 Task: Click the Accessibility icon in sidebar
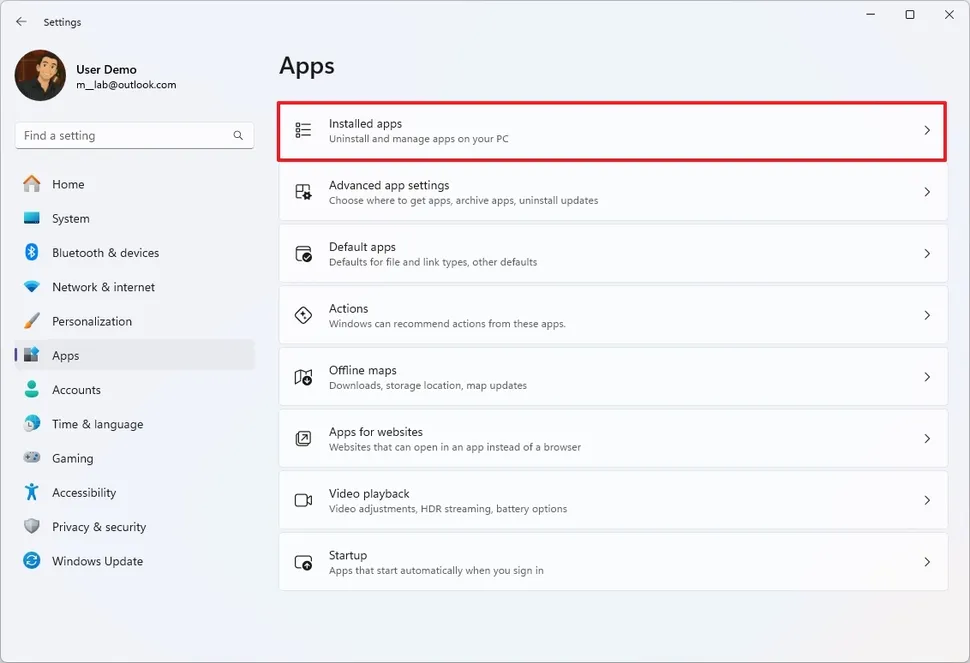coord(31,492)
